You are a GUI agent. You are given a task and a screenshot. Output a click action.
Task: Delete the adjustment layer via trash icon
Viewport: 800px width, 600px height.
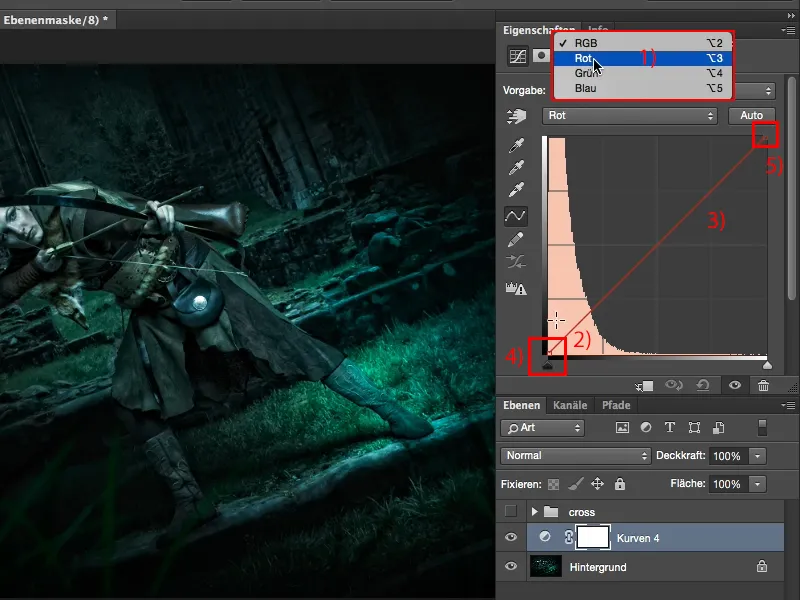[x=763, y=386]
